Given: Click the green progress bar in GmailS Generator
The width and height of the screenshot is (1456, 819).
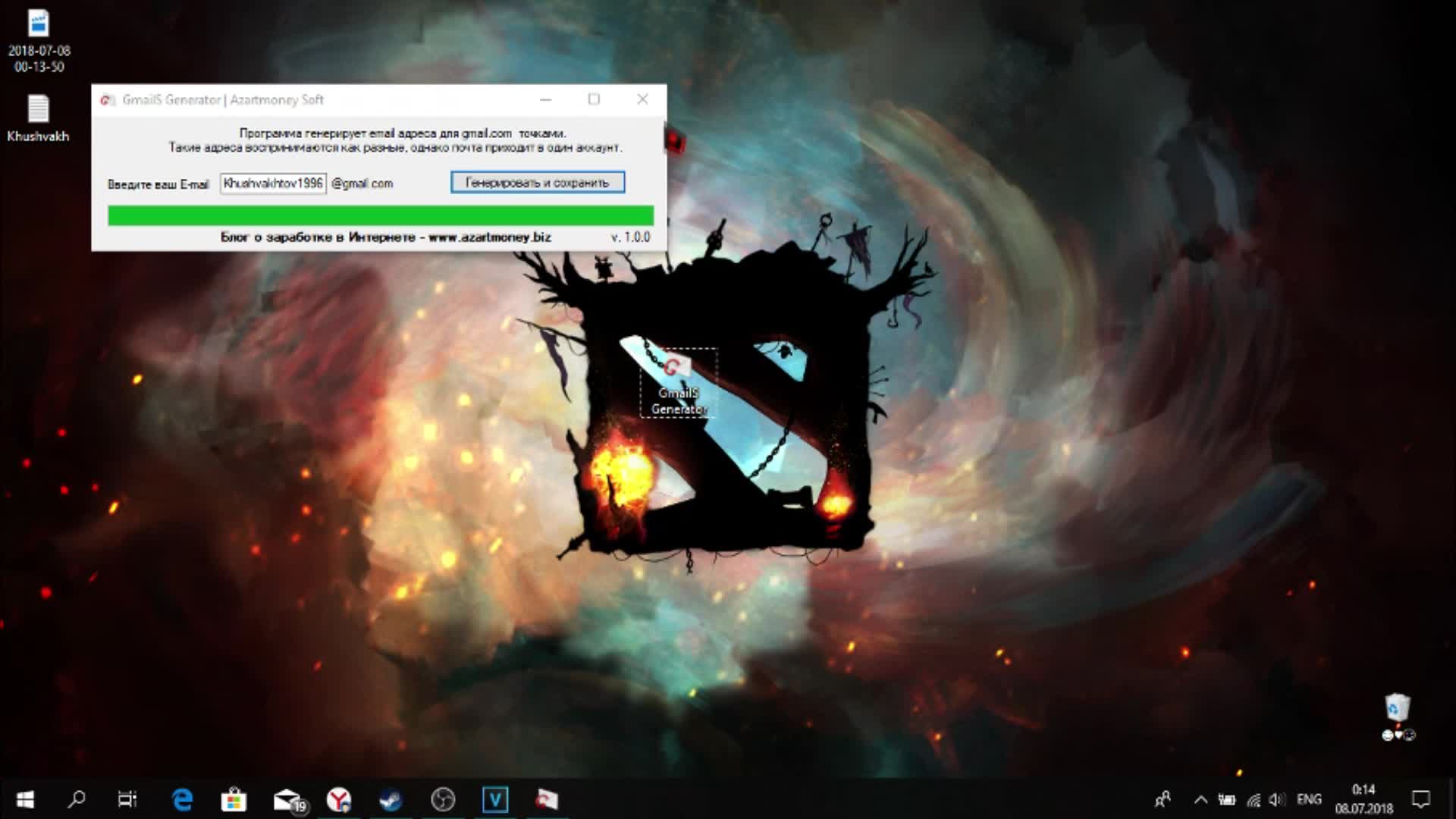Looking at the screenshot, I should (381, 215).
